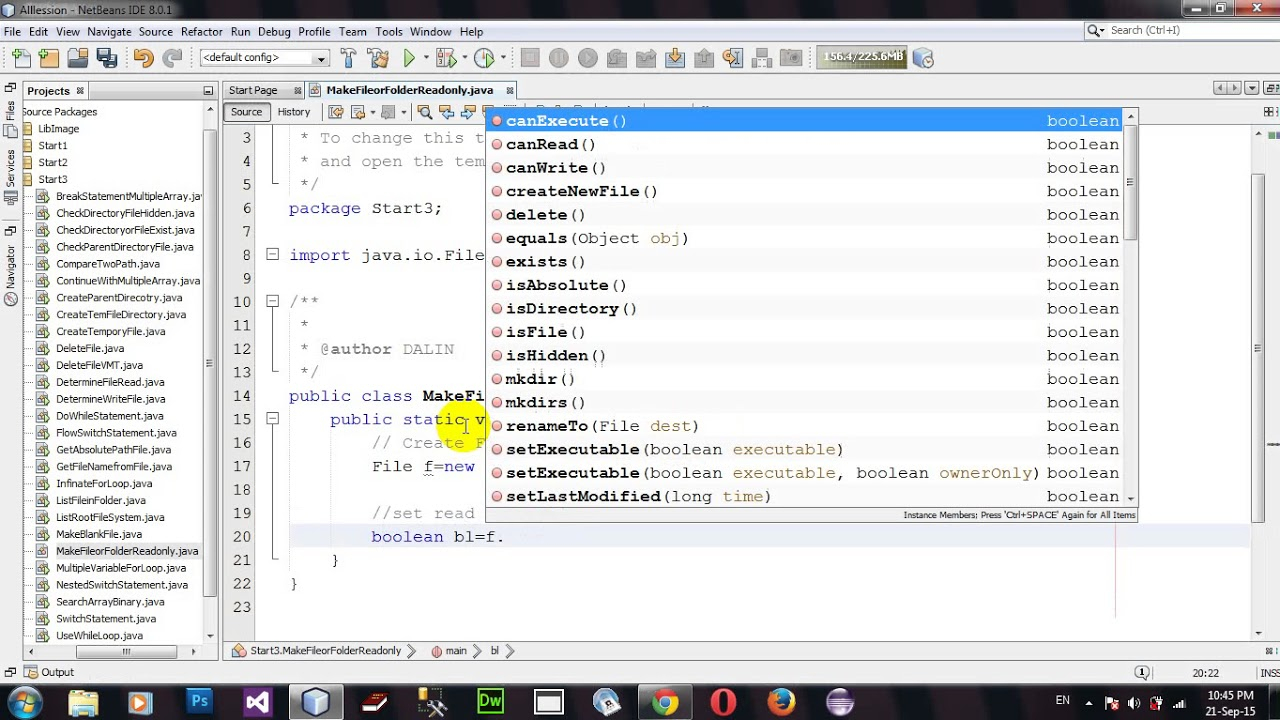Open Visual Studio from the taskbar

coord(257,702)
